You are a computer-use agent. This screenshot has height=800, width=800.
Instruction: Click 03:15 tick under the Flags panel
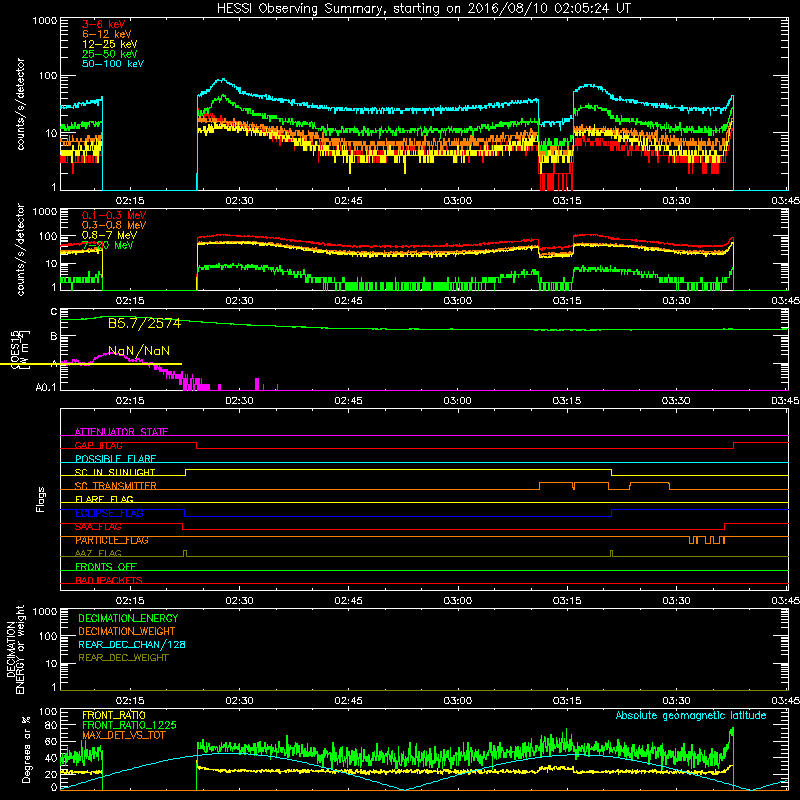click(x=567, y=601)
